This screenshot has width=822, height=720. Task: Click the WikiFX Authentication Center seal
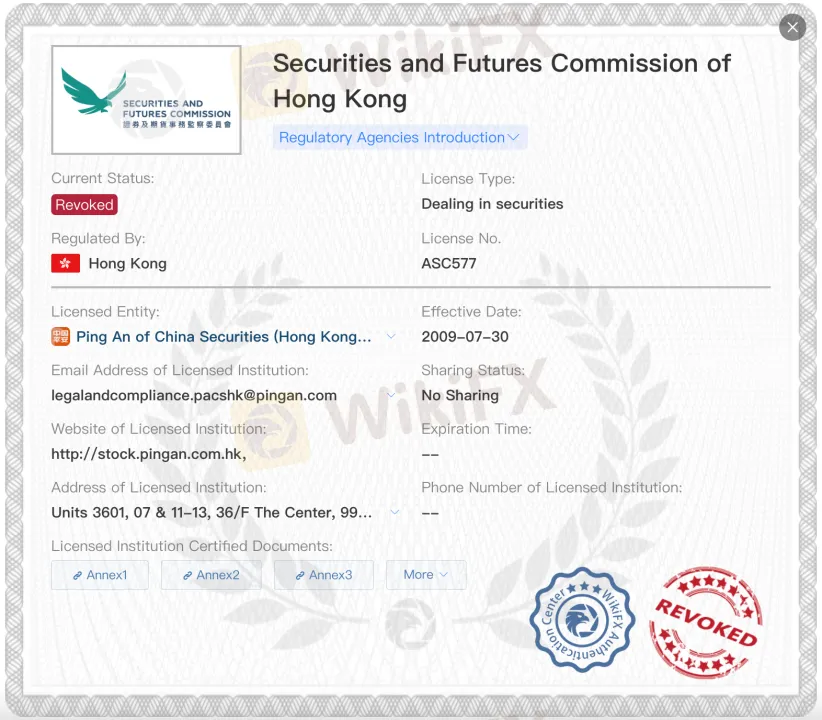coord(583,620)
